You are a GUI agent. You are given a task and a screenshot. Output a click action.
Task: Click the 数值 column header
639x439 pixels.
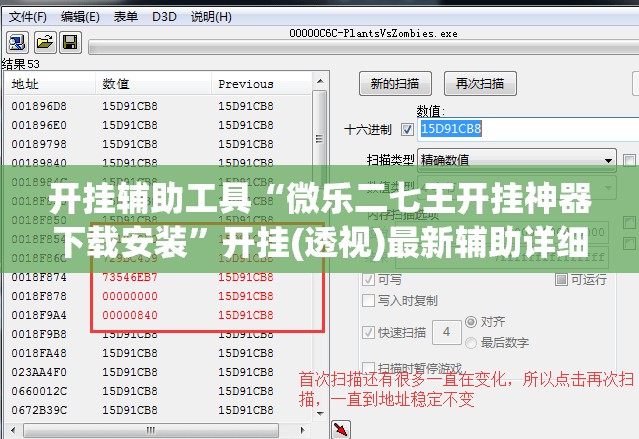pyautogui.click(x=153, y=84)
